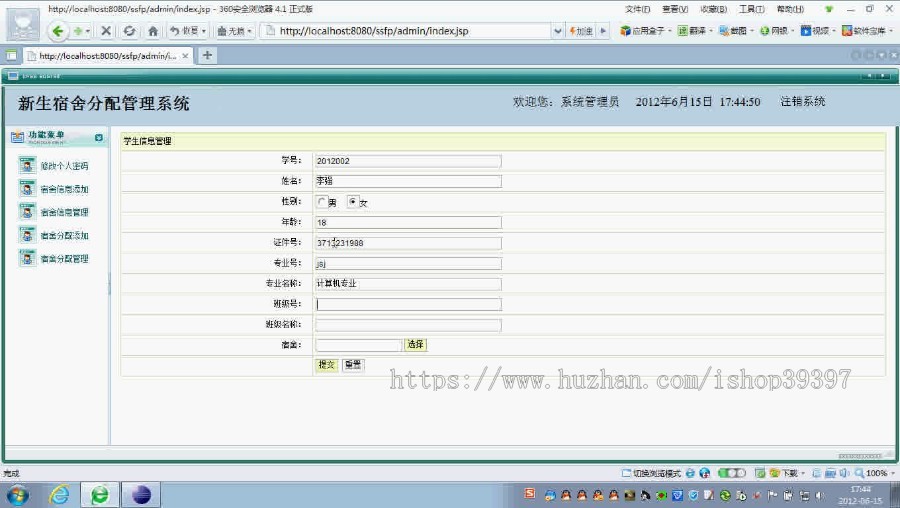Open the 查看 menu

tap(674, 9)
